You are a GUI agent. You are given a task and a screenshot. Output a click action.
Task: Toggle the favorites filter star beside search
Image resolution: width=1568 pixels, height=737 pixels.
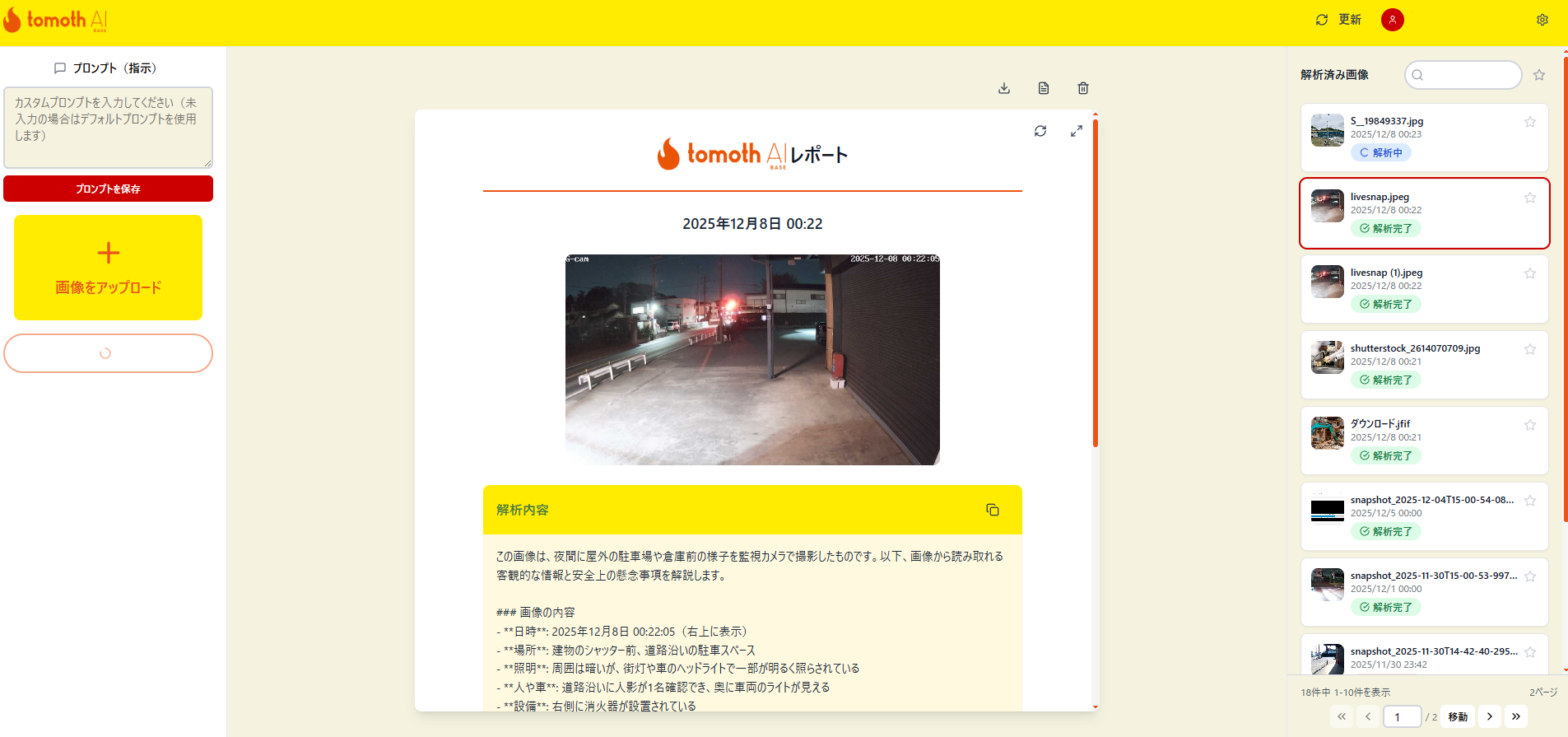1539,75
